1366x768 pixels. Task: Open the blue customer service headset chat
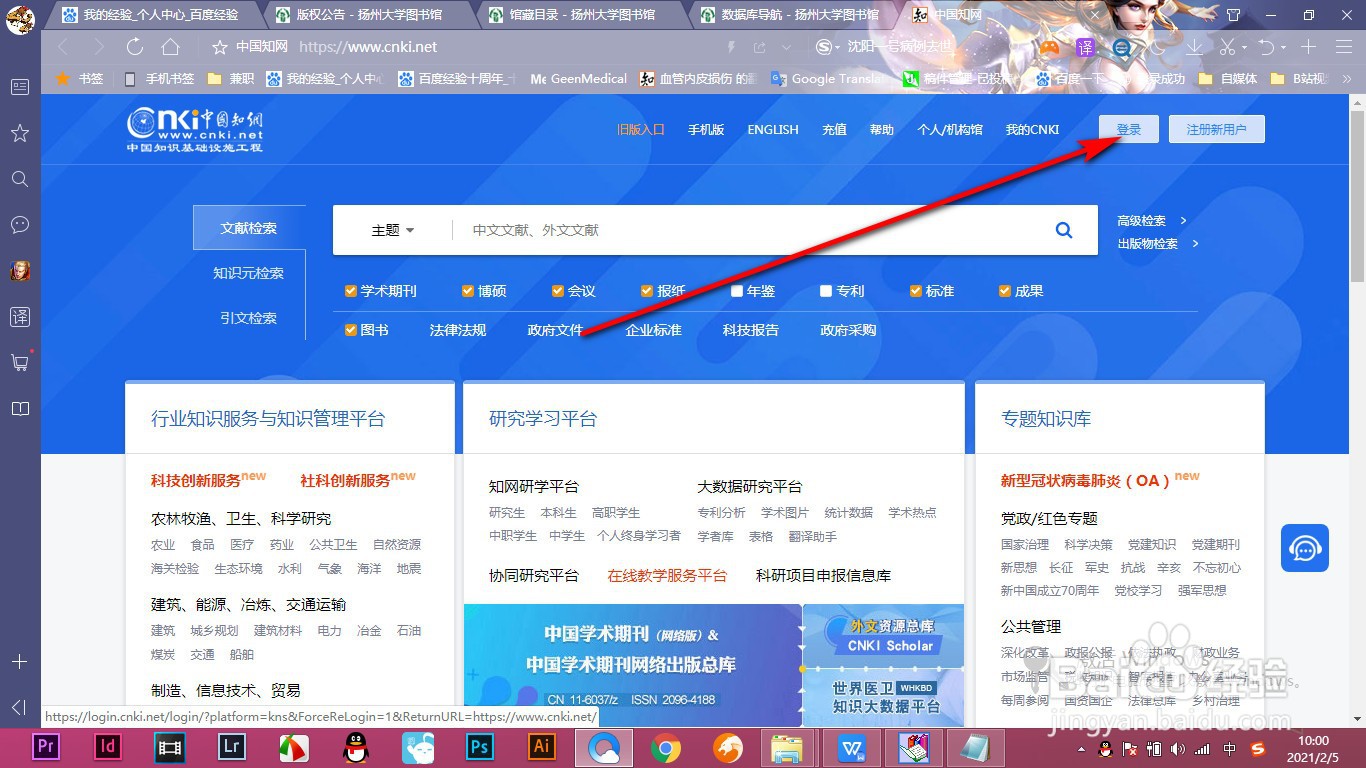tap(1305, 548)
